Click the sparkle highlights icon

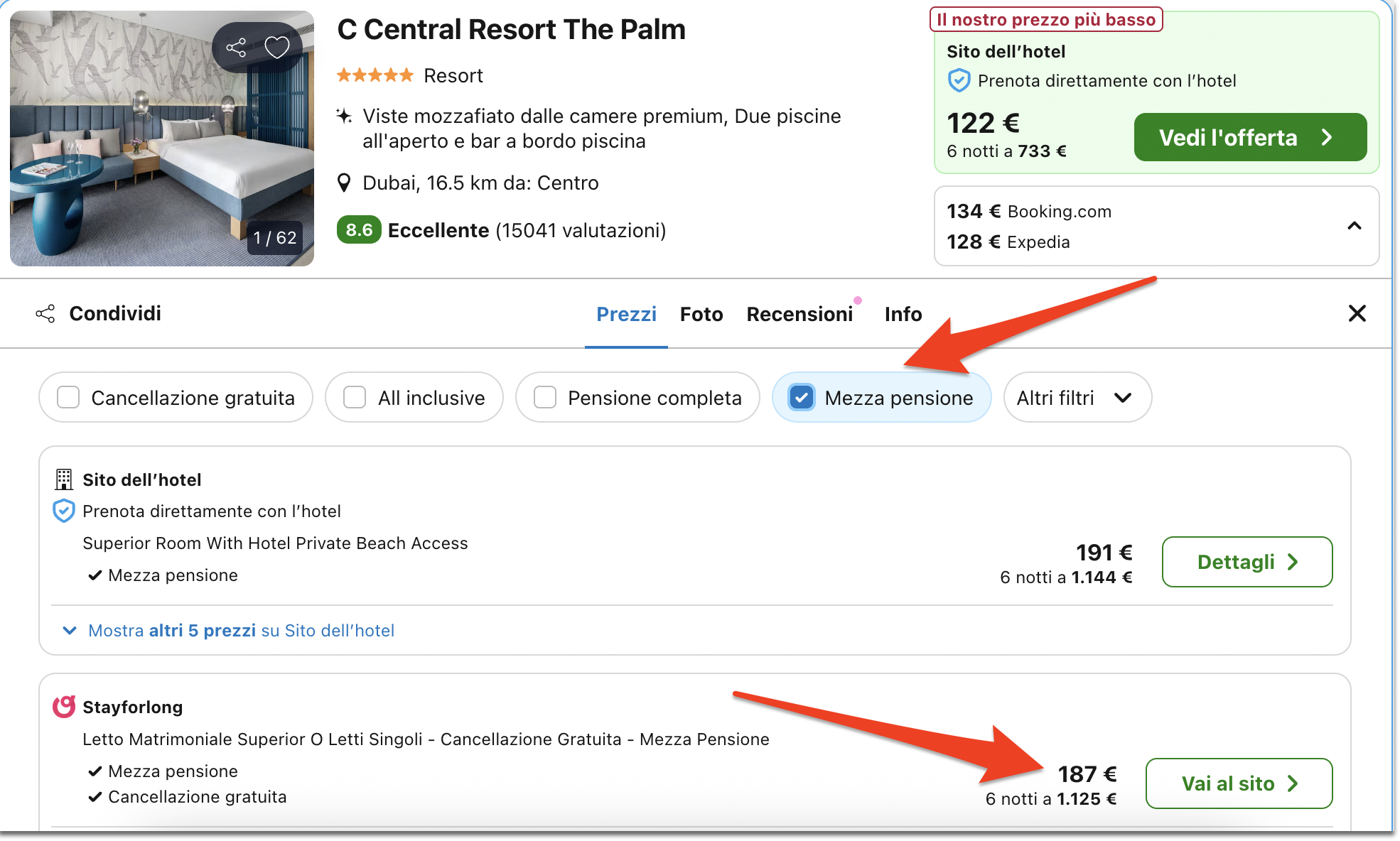(345, 116)
